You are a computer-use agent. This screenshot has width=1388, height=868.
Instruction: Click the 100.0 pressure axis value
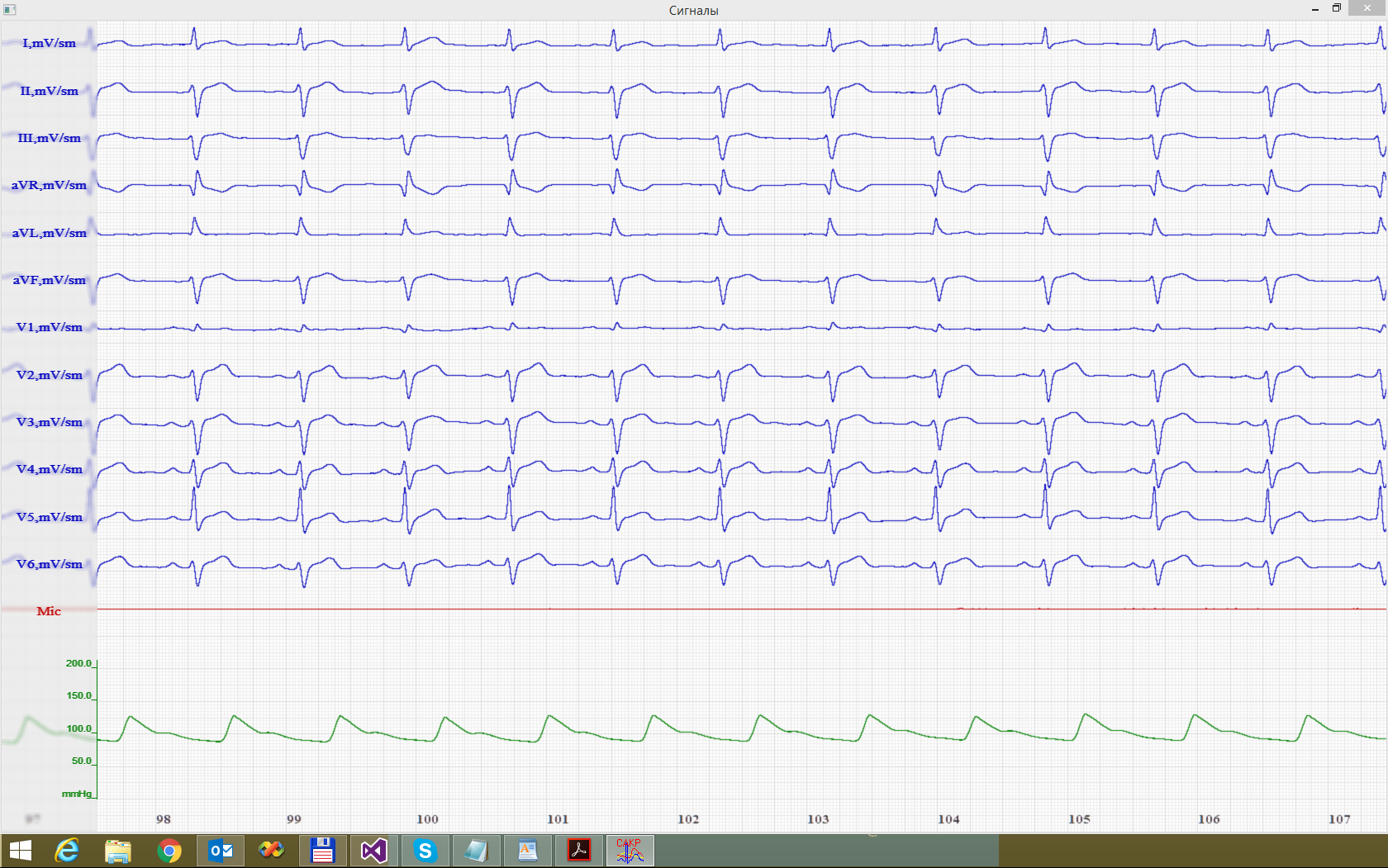click(x=78, y=728)
